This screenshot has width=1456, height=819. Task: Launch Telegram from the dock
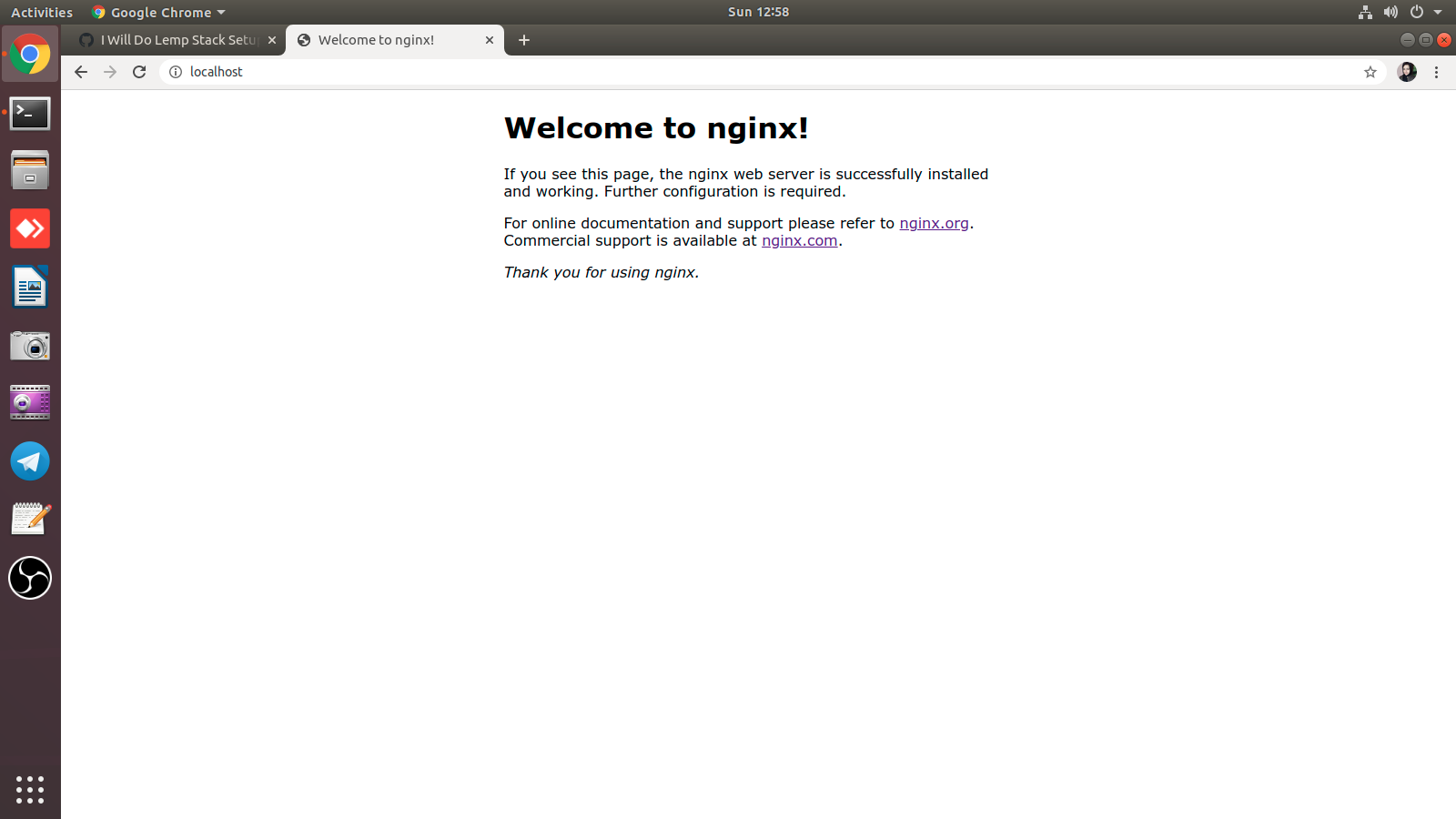[30, 461]
